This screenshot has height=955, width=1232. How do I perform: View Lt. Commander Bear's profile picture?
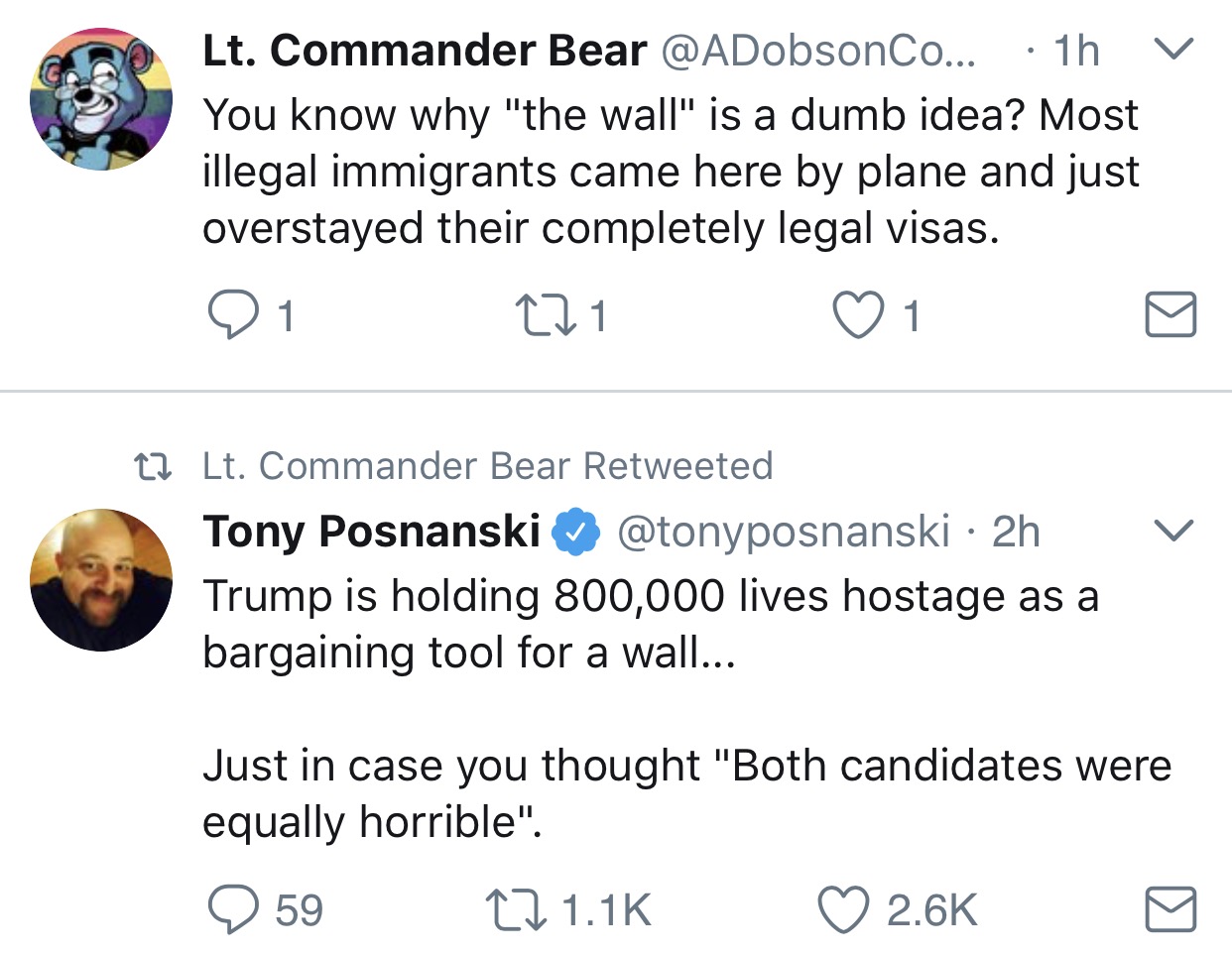[x=101, y=99]
